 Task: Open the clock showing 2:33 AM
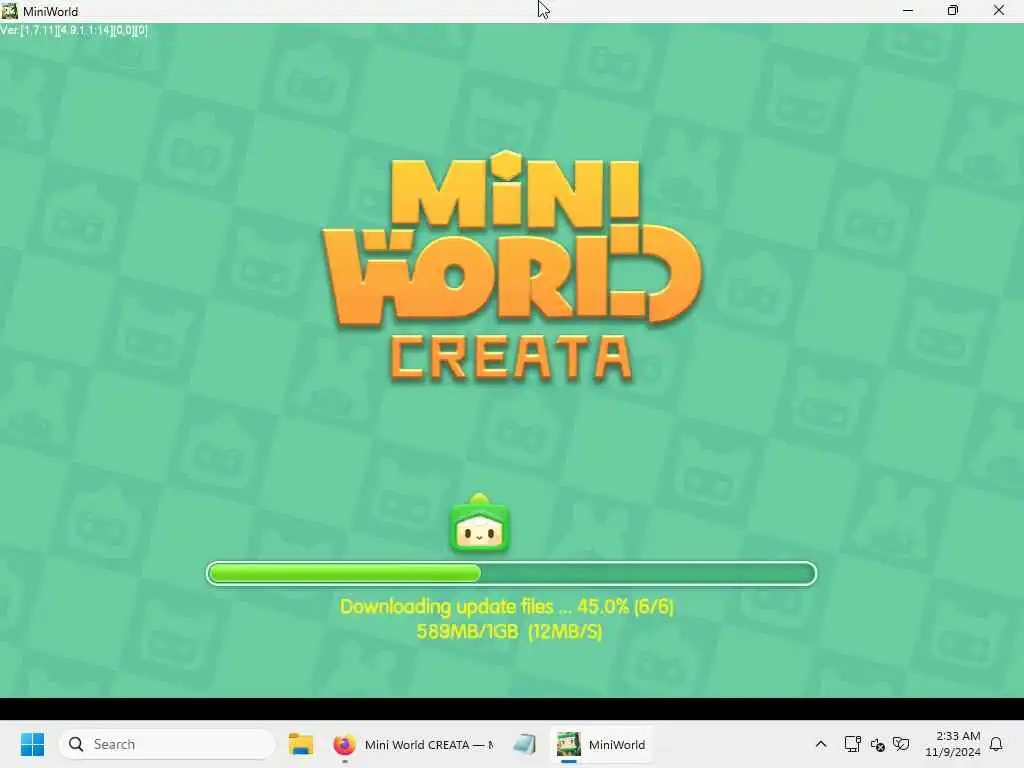click(x=953, y=744)
